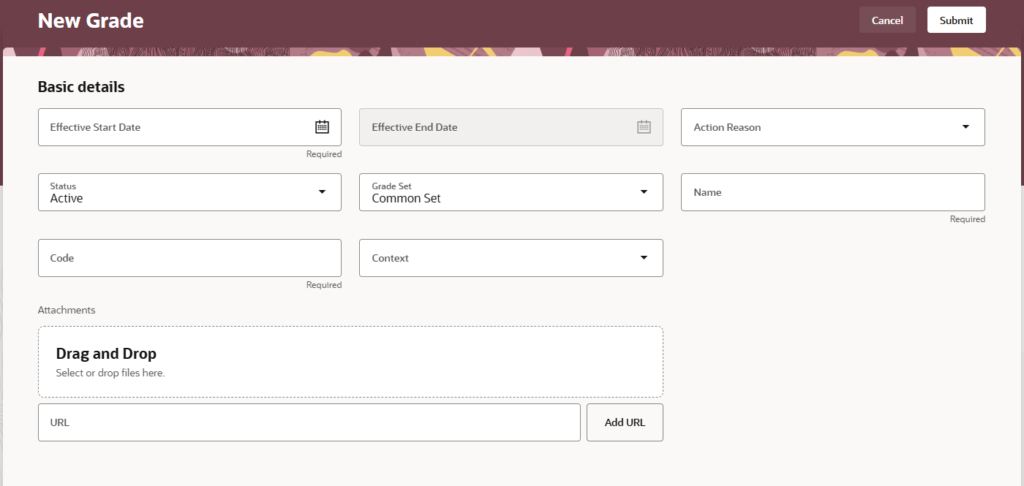Click the disabled Effective End Date field
Image resolution: width=1024 pixels, height=486 pixels.
[x=495, y=127]
